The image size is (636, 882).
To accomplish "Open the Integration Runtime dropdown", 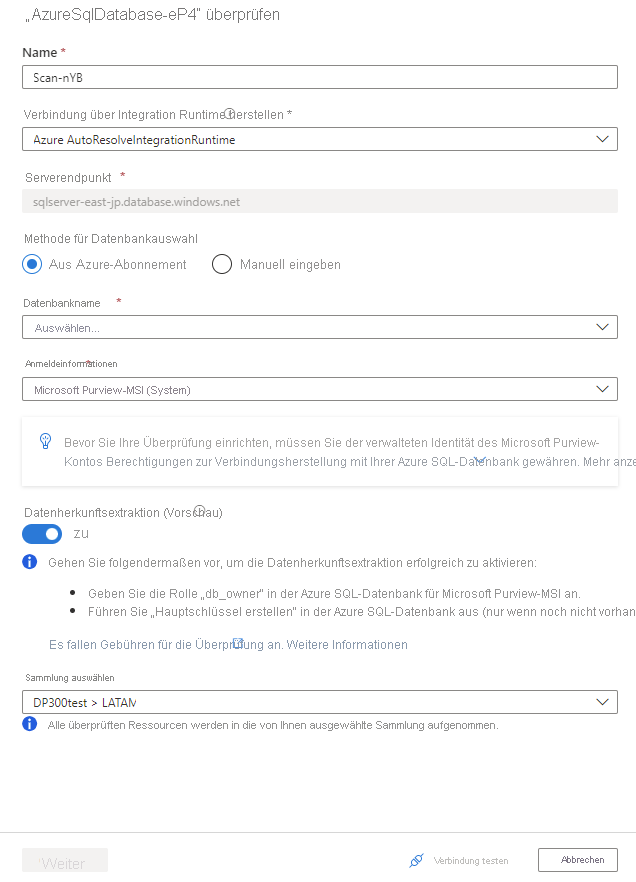I will tap(319, 140).
